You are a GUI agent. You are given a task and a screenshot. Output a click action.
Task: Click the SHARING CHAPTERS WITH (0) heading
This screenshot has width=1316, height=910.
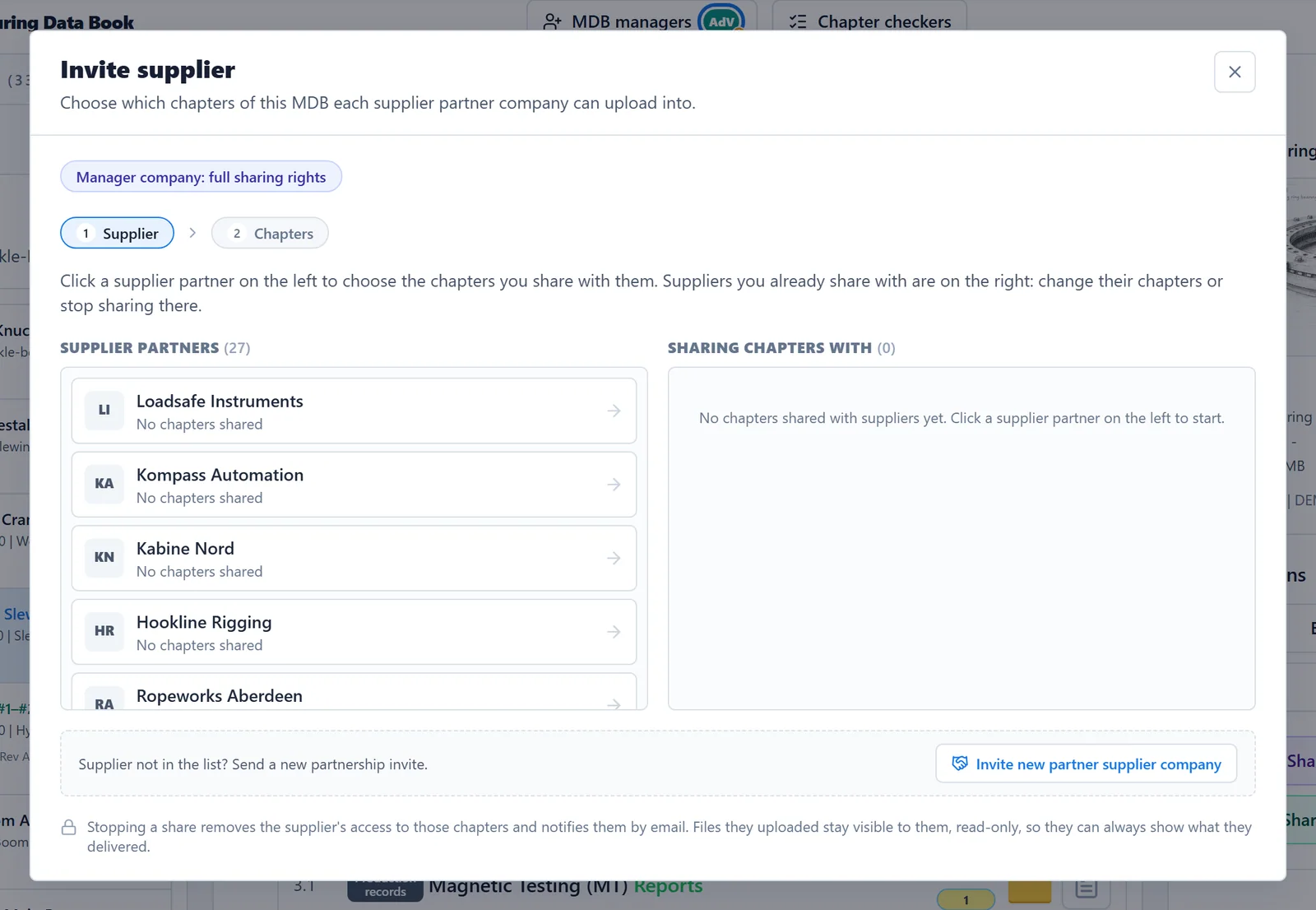coord(781,348)
